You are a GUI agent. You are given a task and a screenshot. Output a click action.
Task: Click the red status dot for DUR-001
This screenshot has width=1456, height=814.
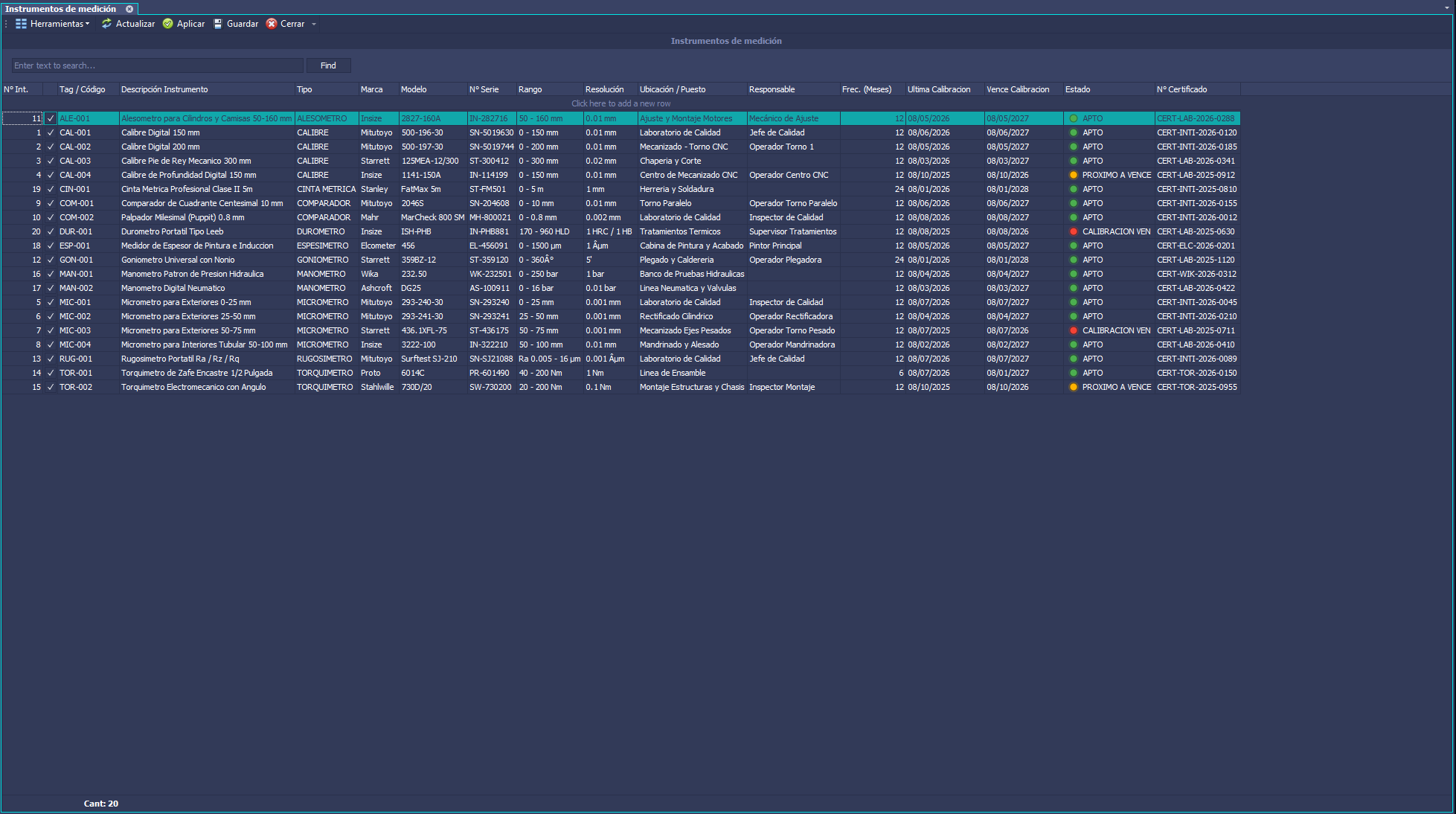click(x=1074, y=231)
